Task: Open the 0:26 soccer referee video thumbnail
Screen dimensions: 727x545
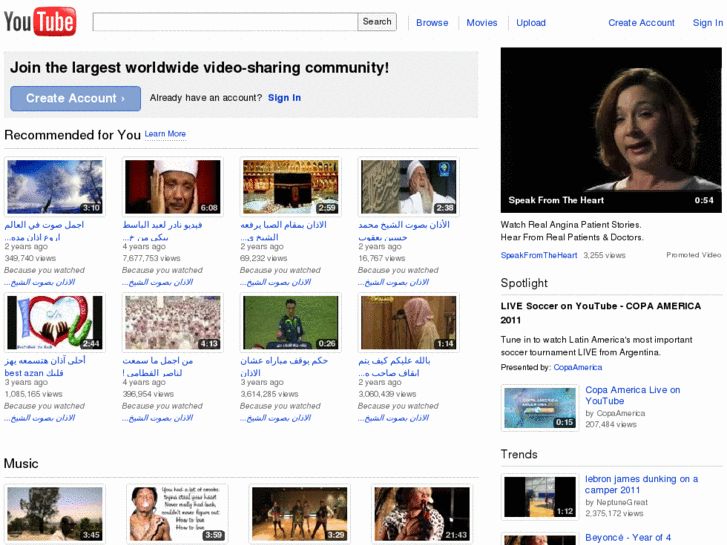Action: coord(291,323)
